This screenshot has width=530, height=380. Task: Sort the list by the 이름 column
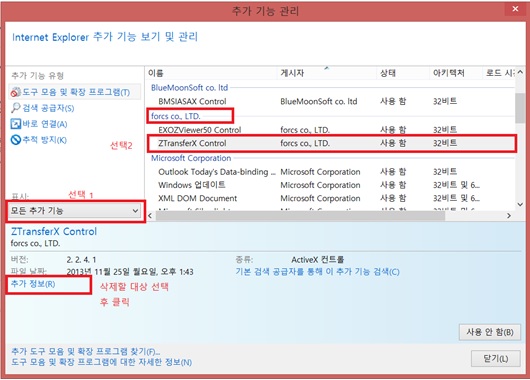(x=211, y=73)
